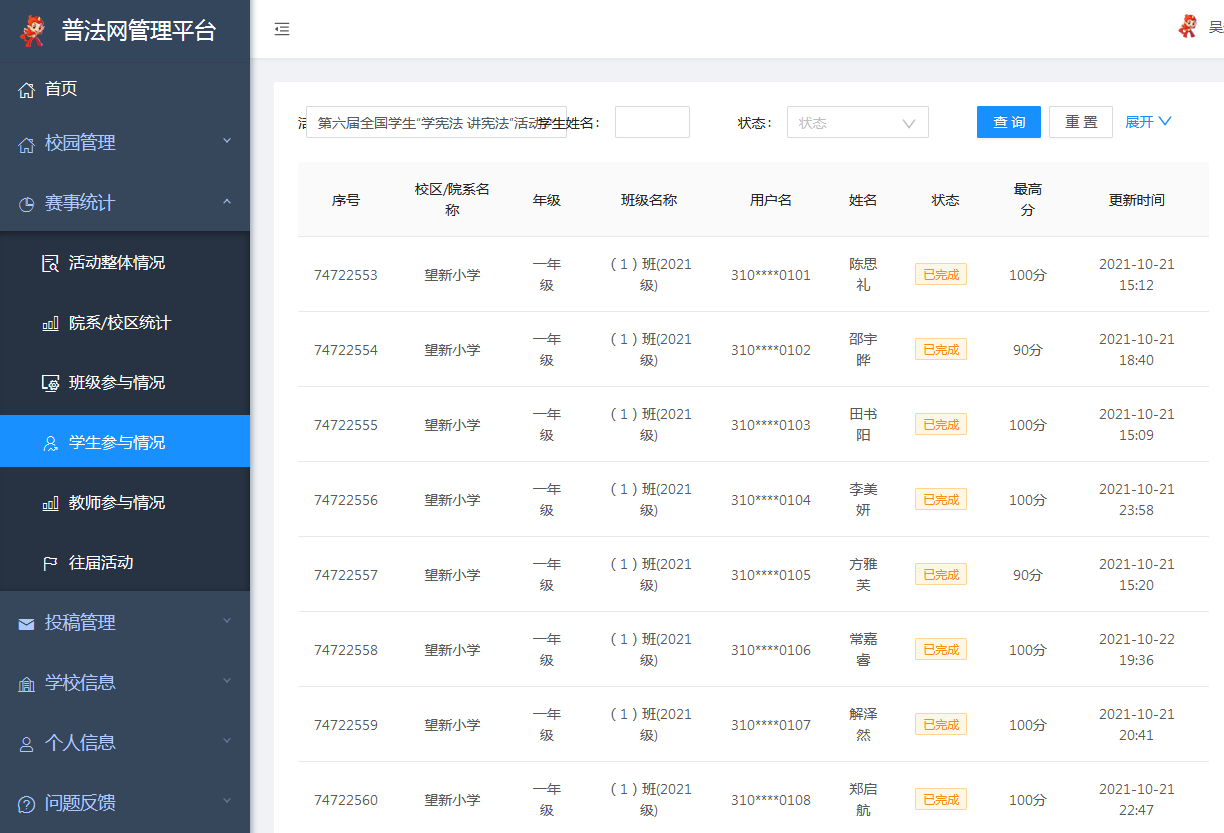Viewport: 1224px width, 833px height.
Task: Open the 状态 status dropdown
Action: pos(857,121)
